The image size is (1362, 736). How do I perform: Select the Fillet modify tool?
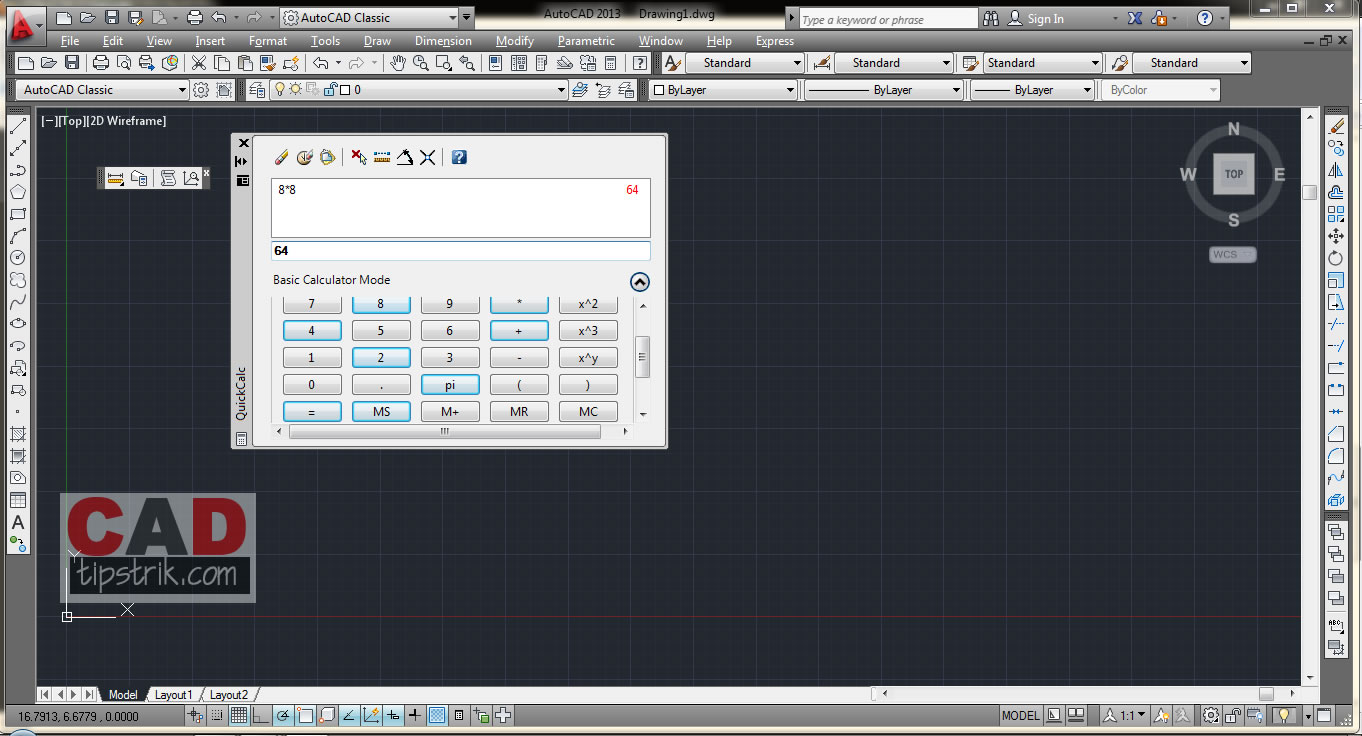pos(1336,456)
